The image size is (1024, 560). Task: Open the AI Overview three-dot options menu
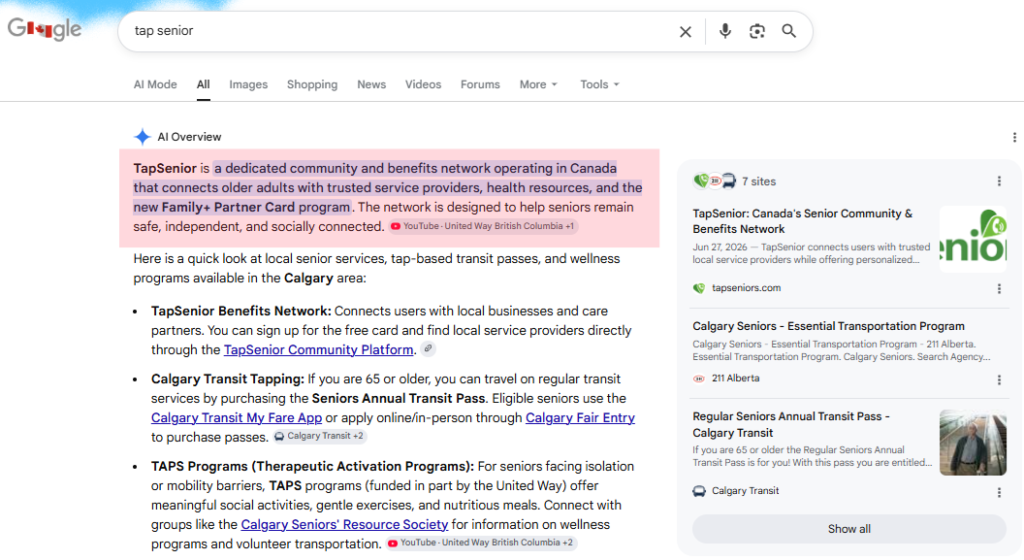(1014, 137)
